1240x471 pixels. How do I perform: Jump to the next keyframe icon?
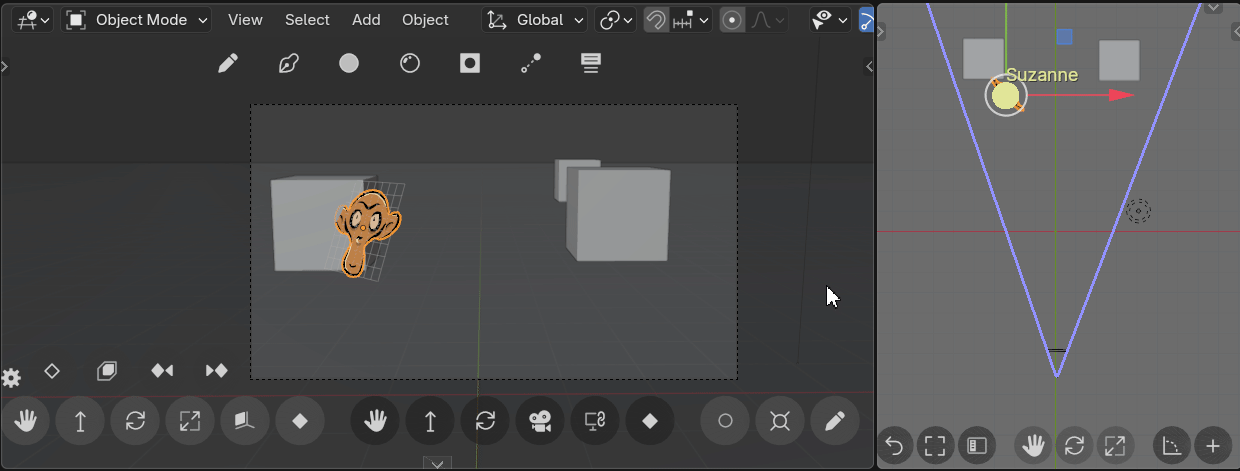click(x=216, y=371)
